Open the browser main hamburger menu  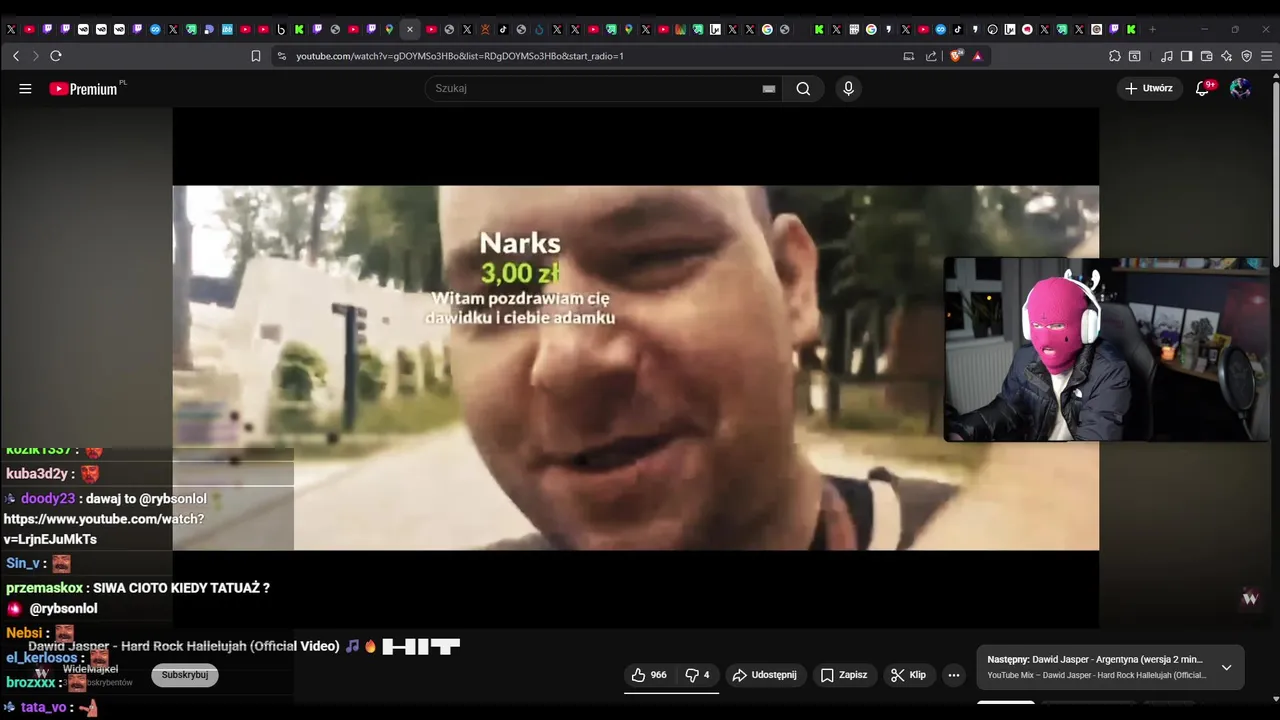[1267, 56]
